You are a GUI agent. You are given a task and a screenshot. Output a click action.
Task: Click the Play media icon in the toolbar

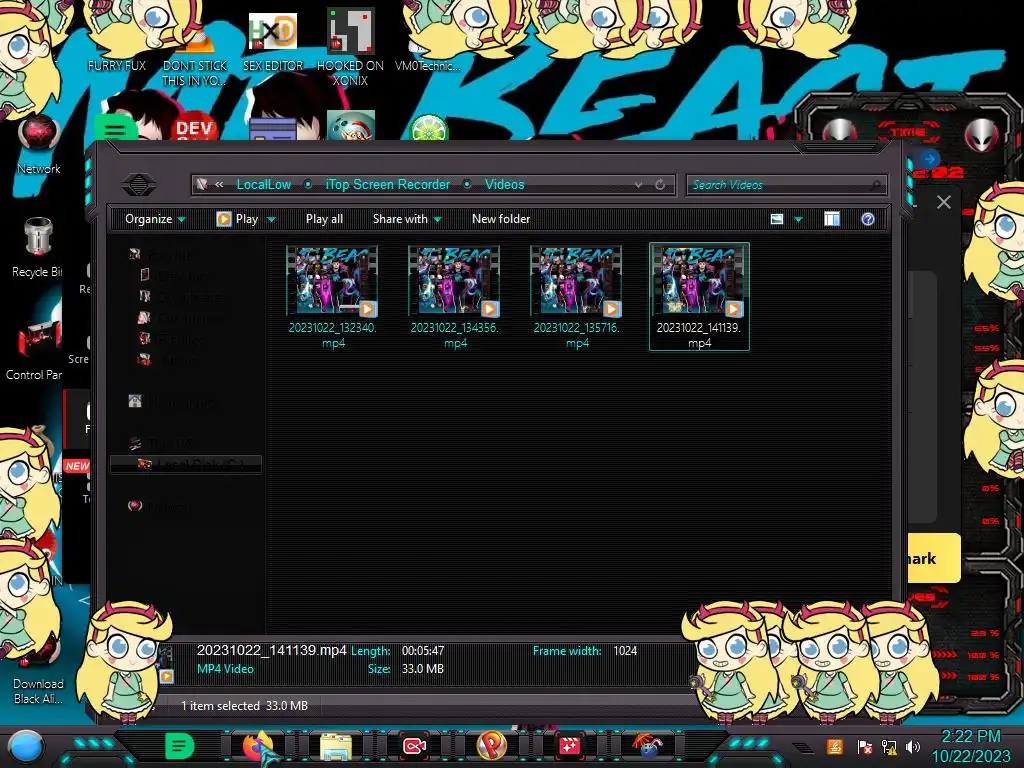click(x=223, y=219)
